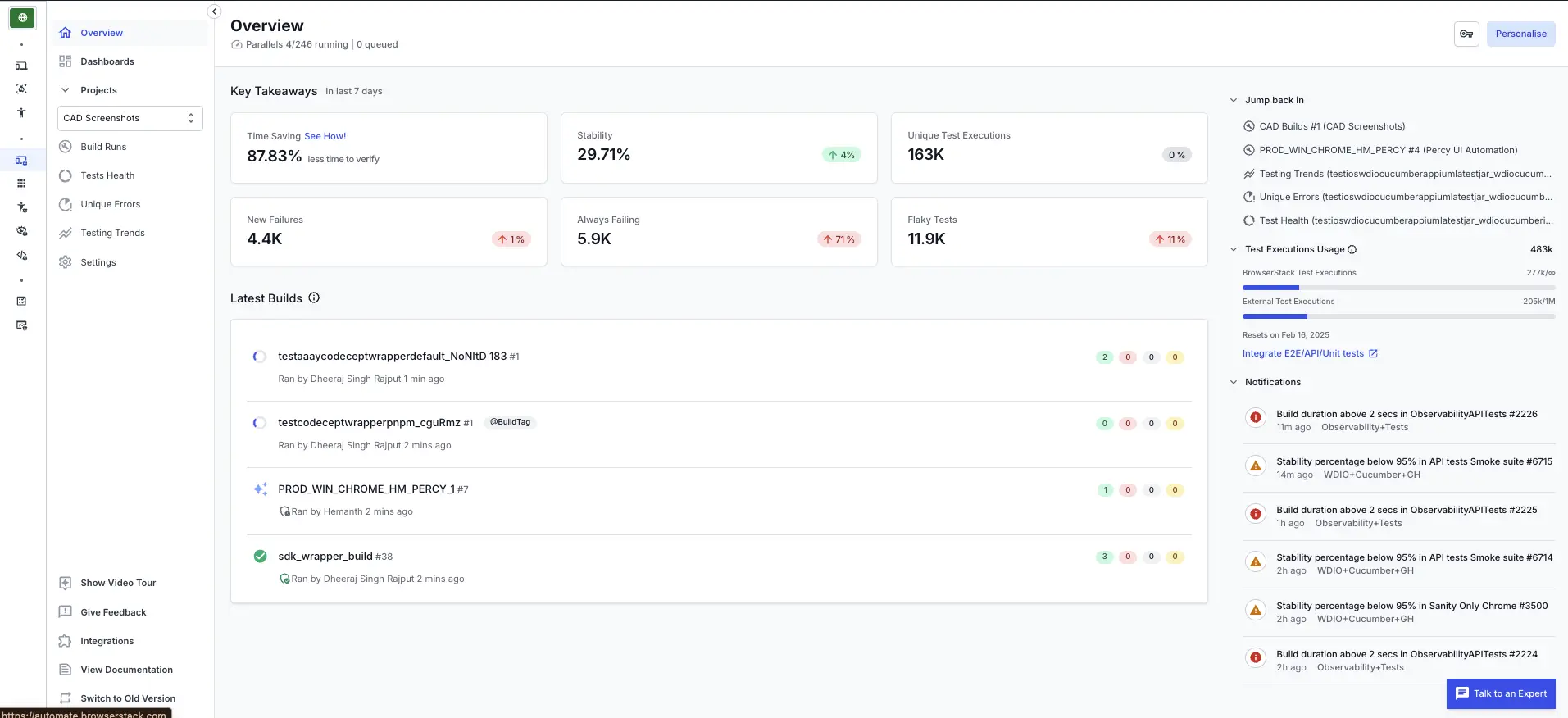Click the Unique Errors icon in sidebar
This screenshot has height=718, width=1568.
(x=66, y=205)
